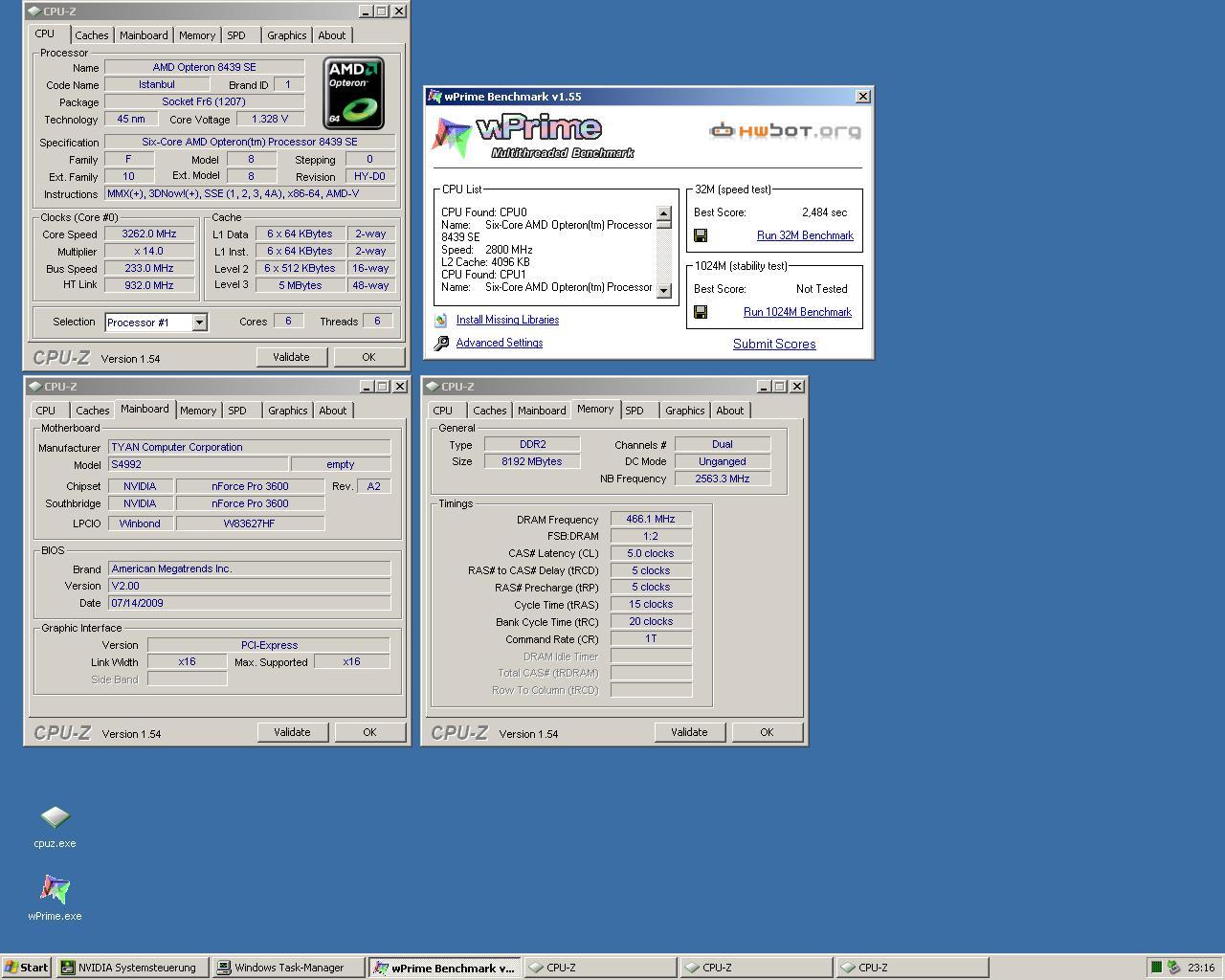Viewport: 1225px width, 980px height.
Task: Open About tab in the top CPU-Z window
Action: coord(332,35)
